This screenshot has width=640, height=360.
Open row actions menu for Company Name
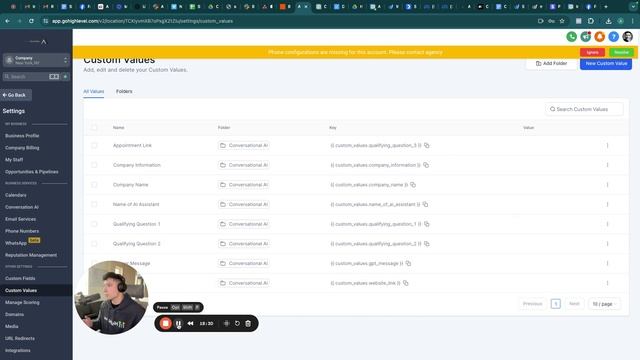(x=607, y=184)
